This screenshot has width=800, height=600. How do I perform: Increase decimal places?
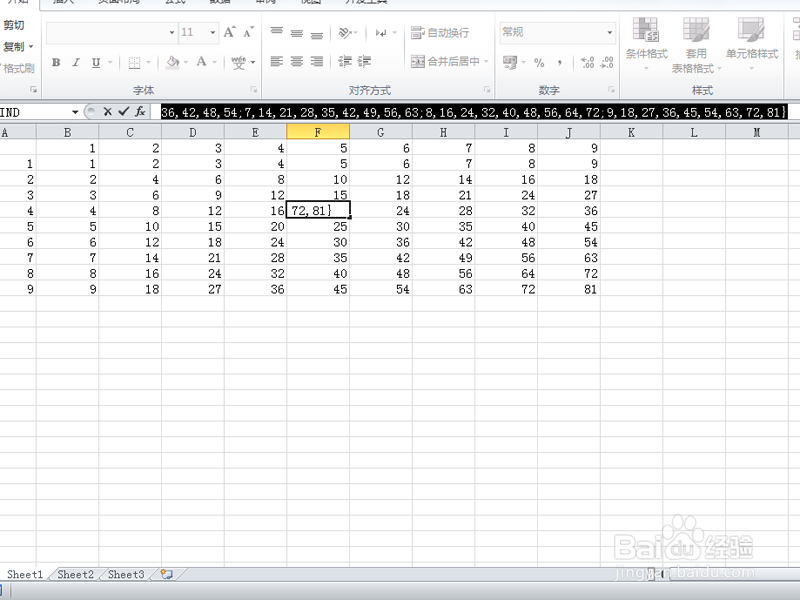coord(587,62)
